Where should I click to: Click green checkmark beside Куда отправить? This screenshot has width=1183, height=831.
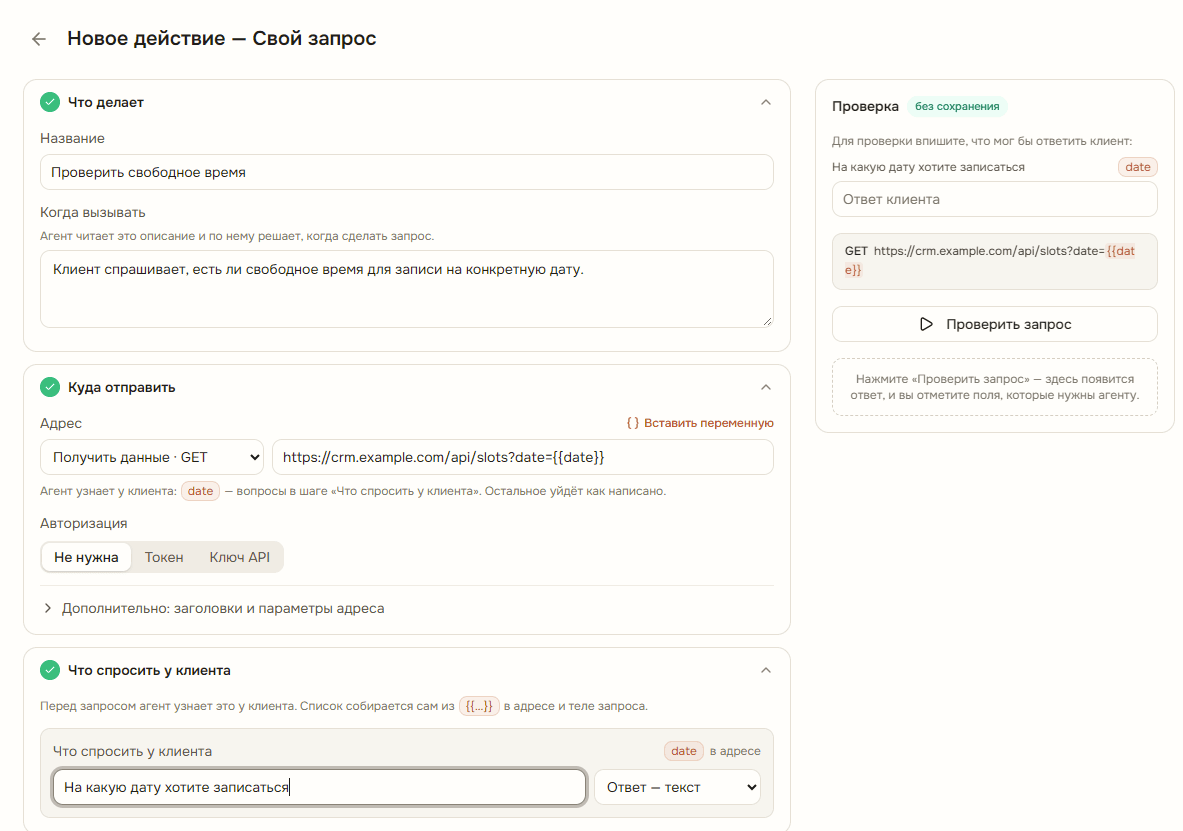50,387
